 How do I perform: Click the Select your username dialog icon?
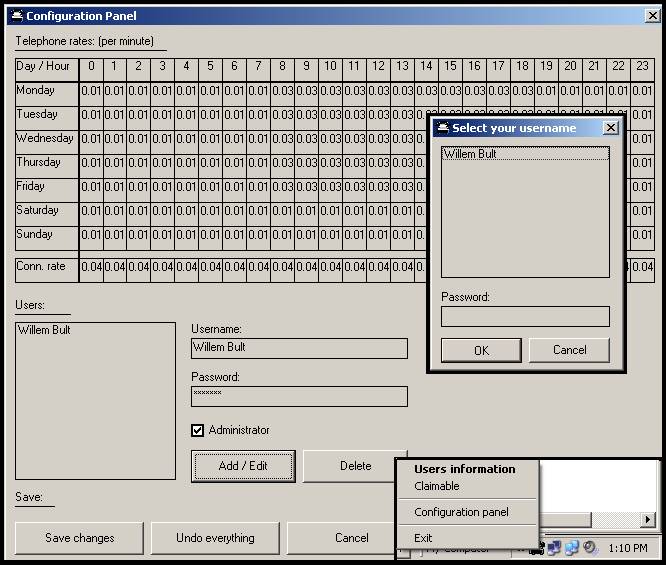tap(441, 128)
